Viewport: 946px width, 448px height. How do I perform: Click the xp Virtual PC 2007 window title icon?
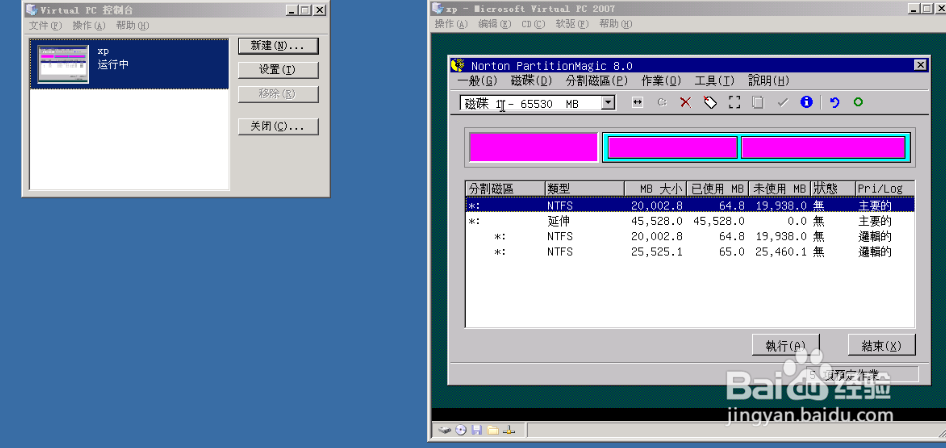[439, 8]
